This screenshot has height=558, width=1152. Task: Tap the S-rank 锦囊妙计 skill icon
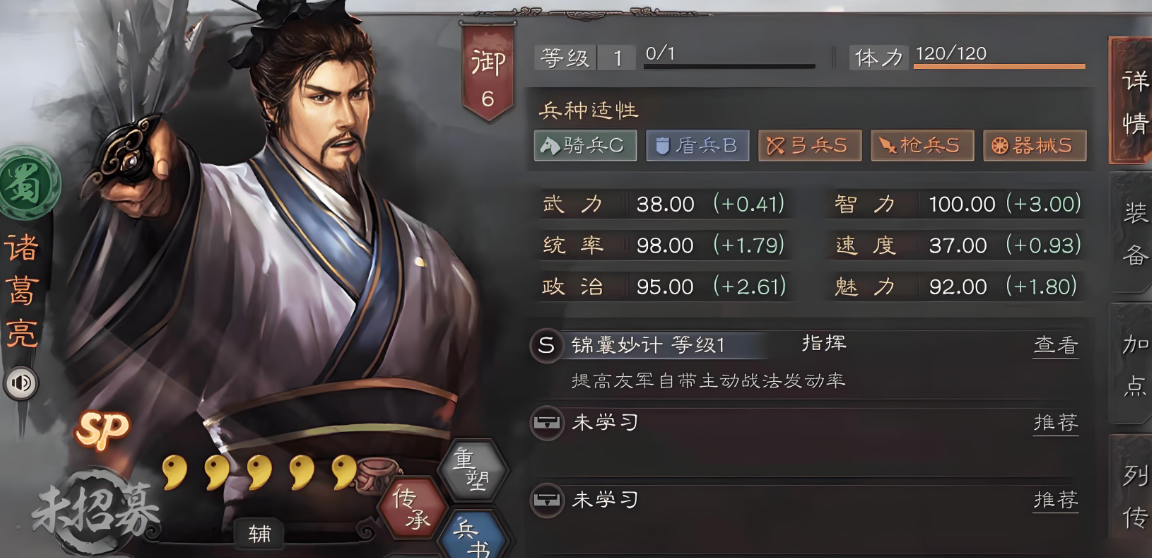pos(546,345)
